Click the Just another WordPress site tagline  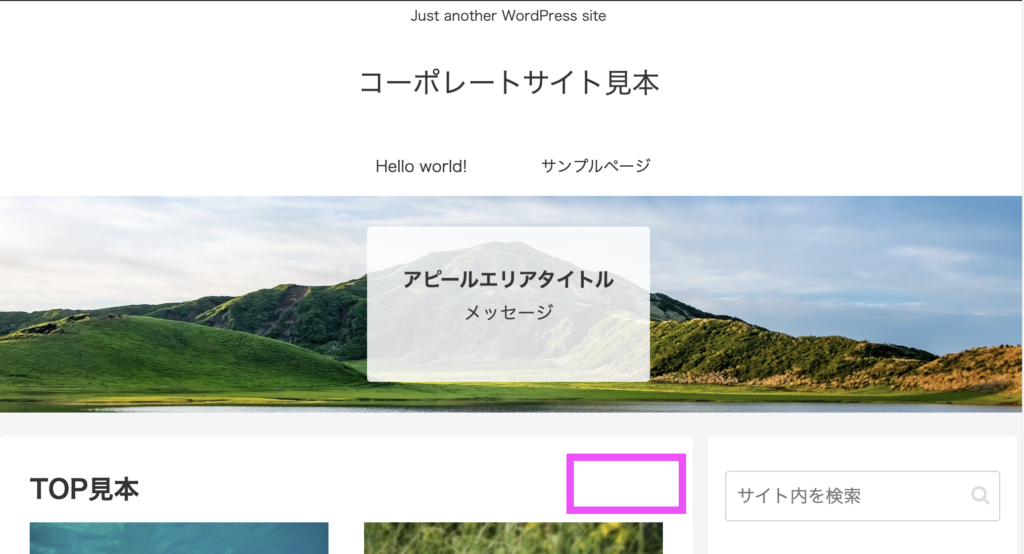coord(508,16)
